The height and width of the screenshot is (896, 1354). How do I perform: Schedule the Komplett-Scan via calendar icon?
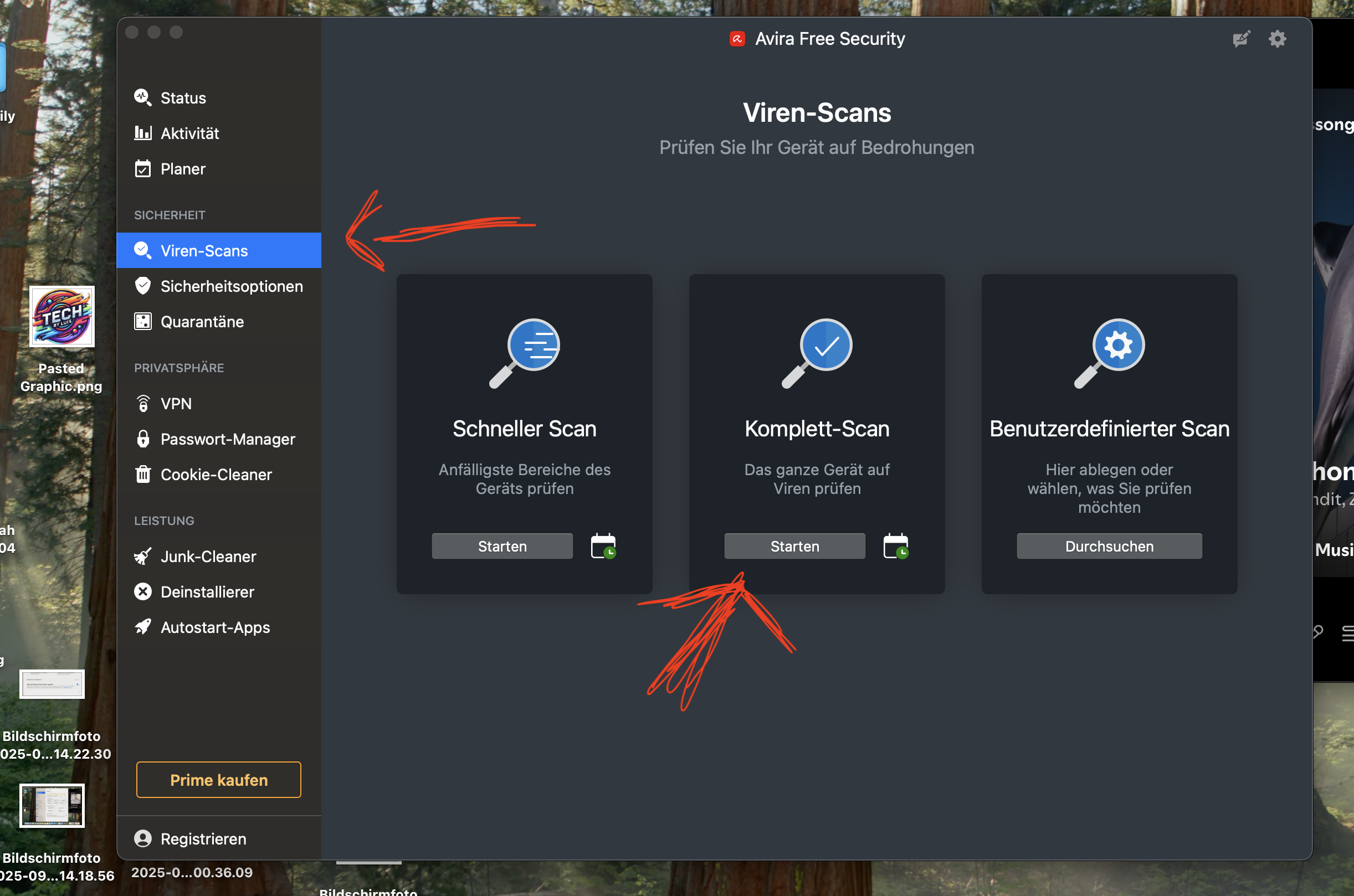(x=896, y=545)
